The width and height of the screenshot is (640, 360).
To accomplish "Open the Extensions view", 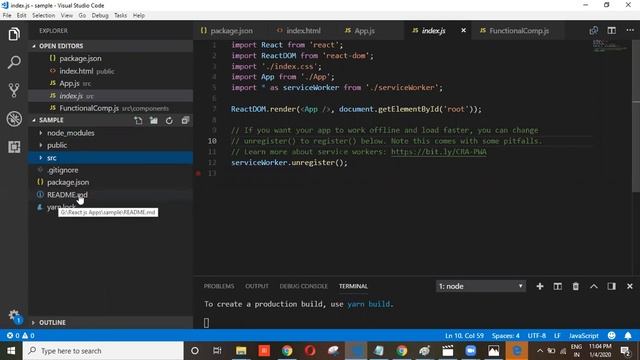I will pyautogui.click(x=14, y=147).
